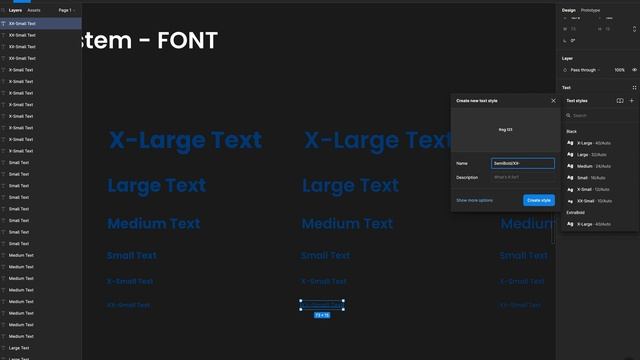Apply the Medium 24/Auto text style
Screen dimensions: 640x360
[594, 166]
